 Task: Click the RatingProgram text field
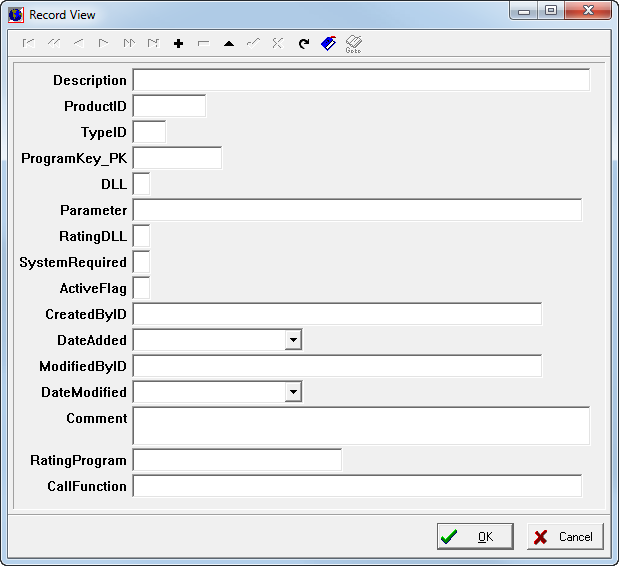pyautogui.click(x=237, y=461)
